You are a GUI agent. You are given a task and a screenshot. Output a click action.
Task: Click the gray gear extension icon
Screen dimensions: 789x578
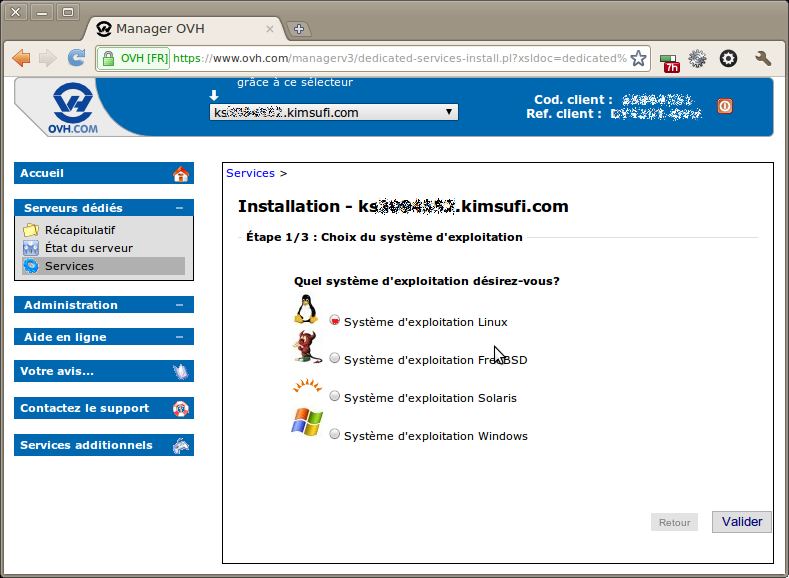[x=697, y=59]
